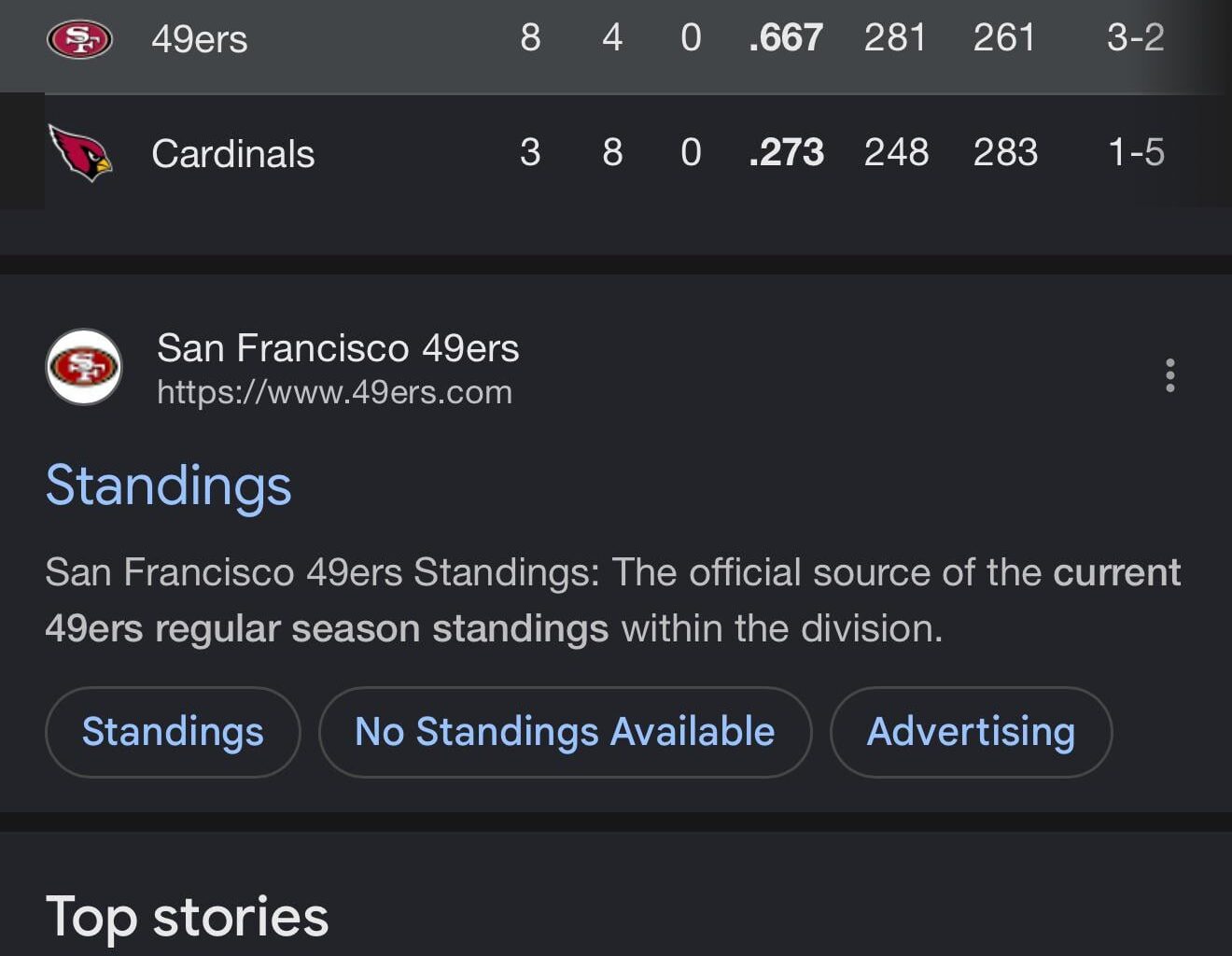Tap the 49ers 3-2 record cell
This screenshot has height=956, width=1232.
click(x=1135, y=38)
